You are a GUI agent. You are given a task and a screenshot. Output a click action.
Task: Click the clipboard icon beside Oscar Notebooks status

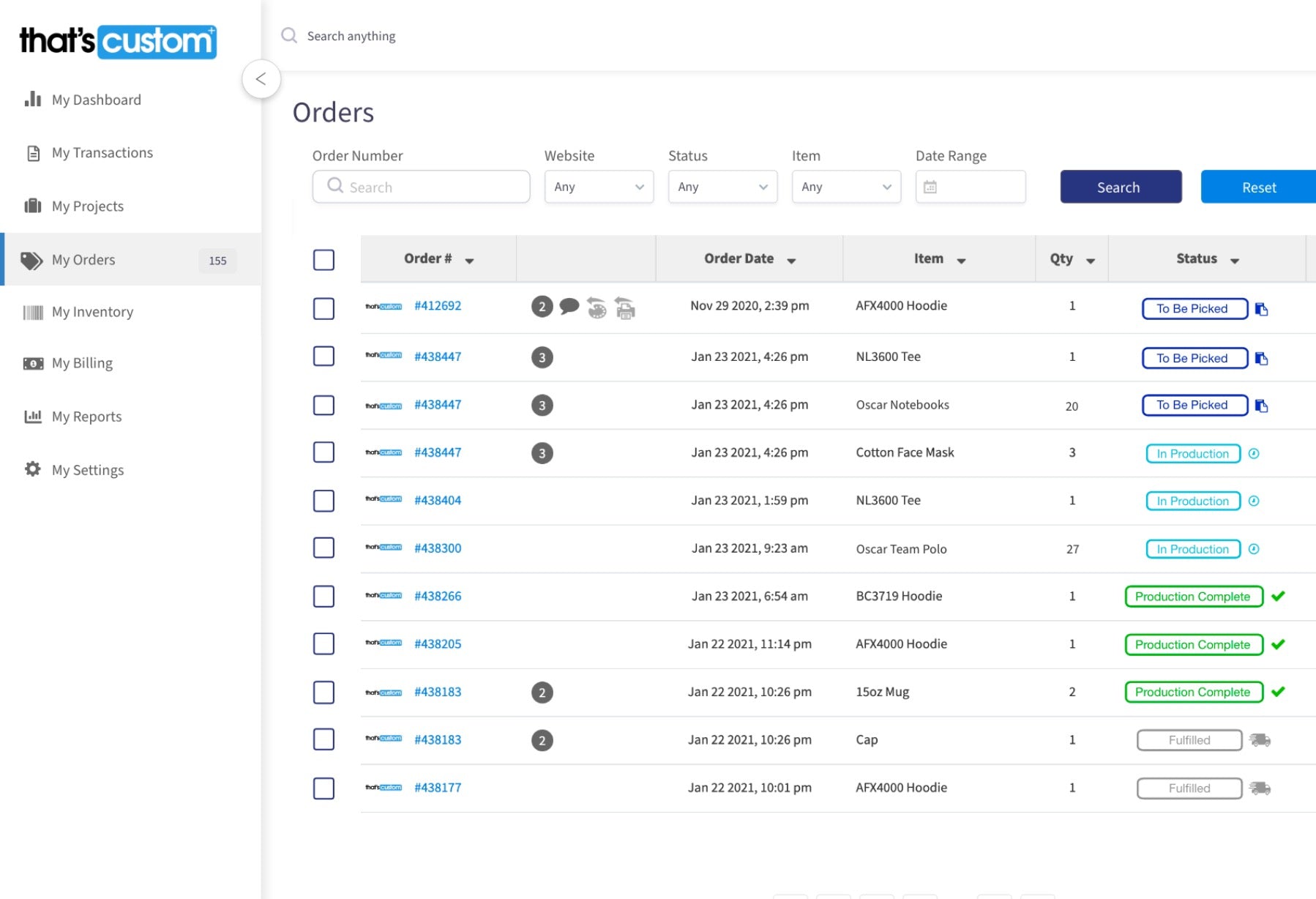(1261, 406)
